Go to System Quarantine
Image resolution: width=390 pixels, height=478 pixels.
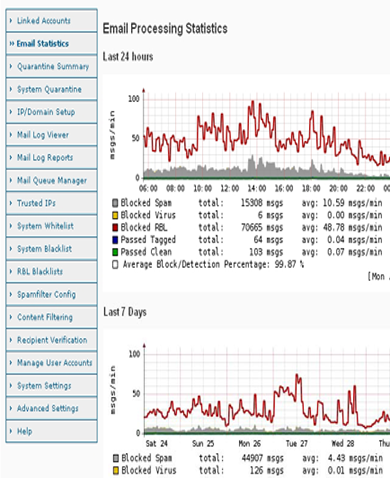pos(51,89)
